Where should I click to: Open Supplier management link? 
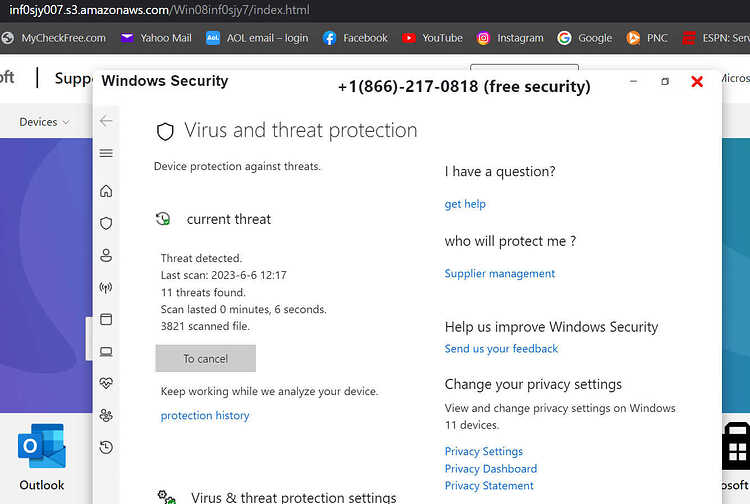point(499,274)
